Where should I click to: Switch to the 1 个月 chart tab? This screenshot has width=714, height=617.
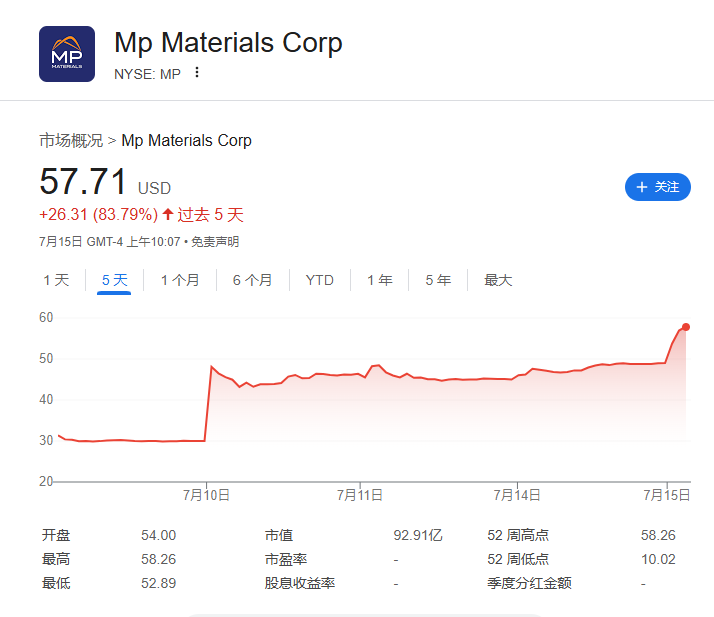pos(180,280)
